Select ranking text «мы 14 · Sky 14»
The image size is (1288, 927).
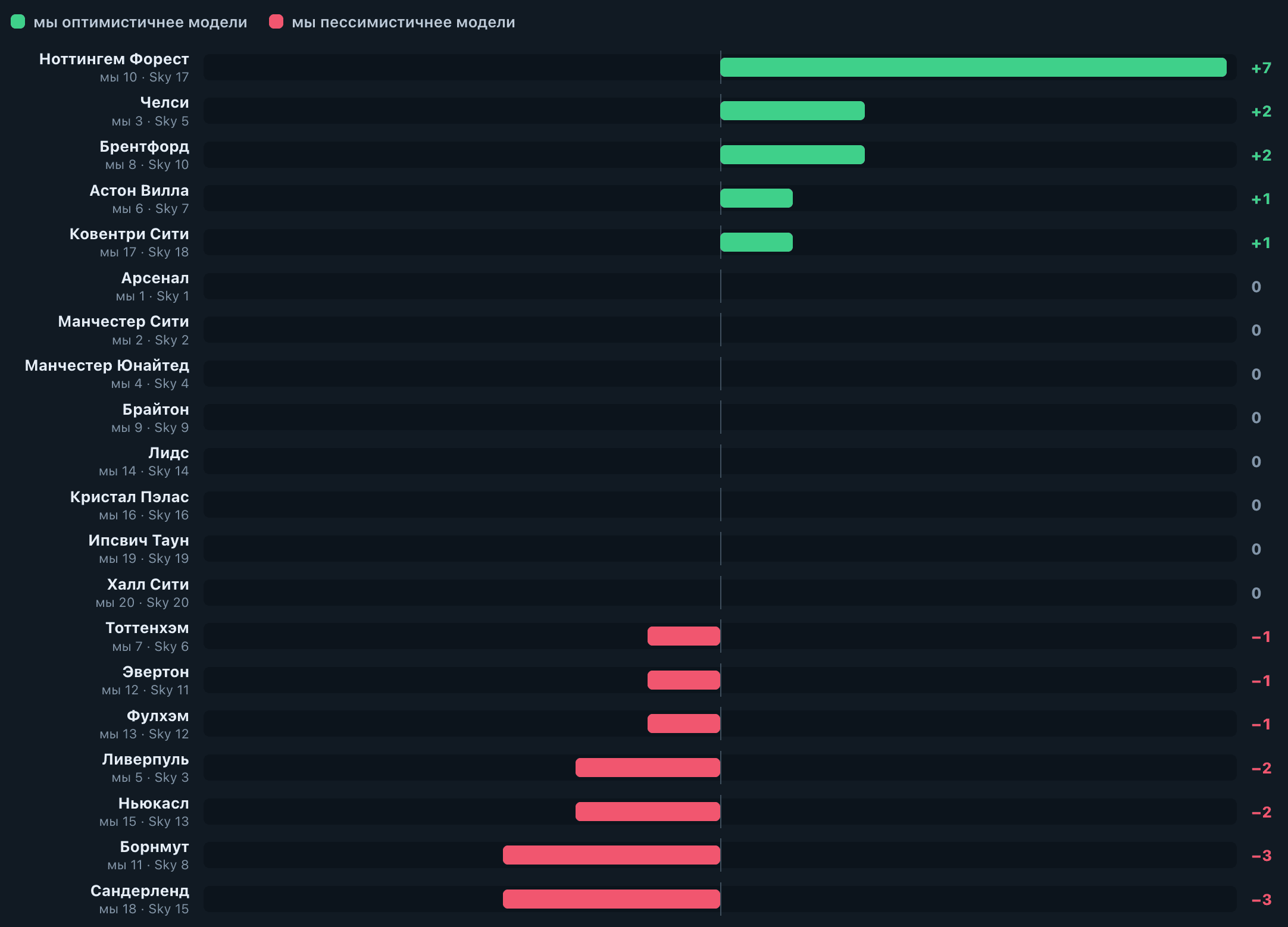pyautogui.click(x=143, y=471)
